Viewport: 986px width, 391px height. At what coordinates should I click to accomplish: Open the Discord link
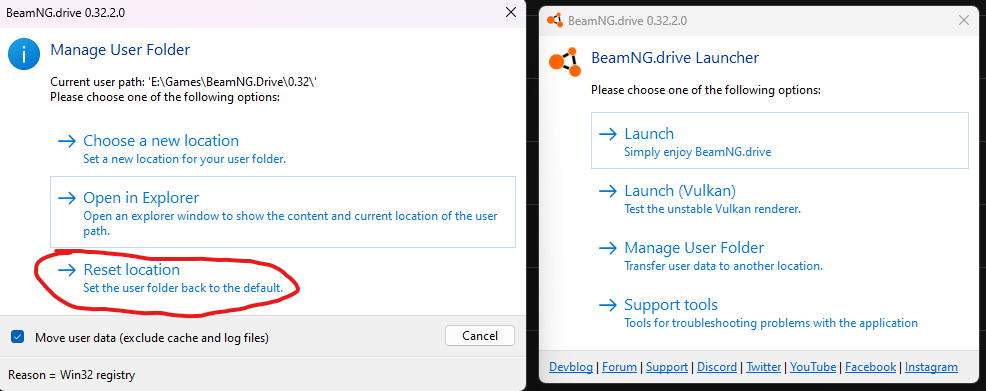(x=717, y=367)
